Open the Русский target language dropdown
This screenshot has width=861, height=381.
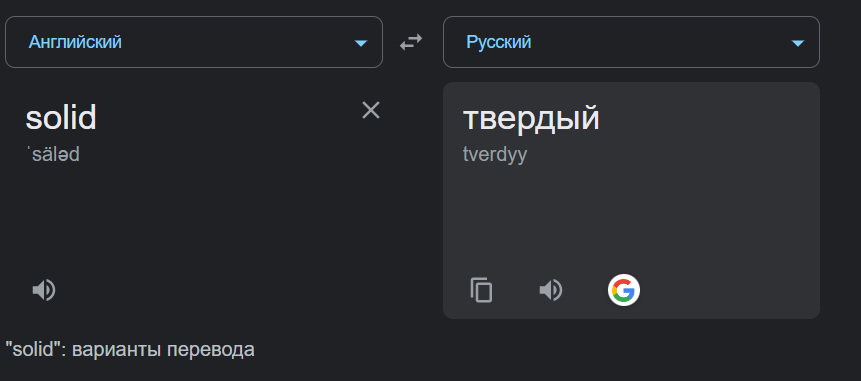pos(631,42)
